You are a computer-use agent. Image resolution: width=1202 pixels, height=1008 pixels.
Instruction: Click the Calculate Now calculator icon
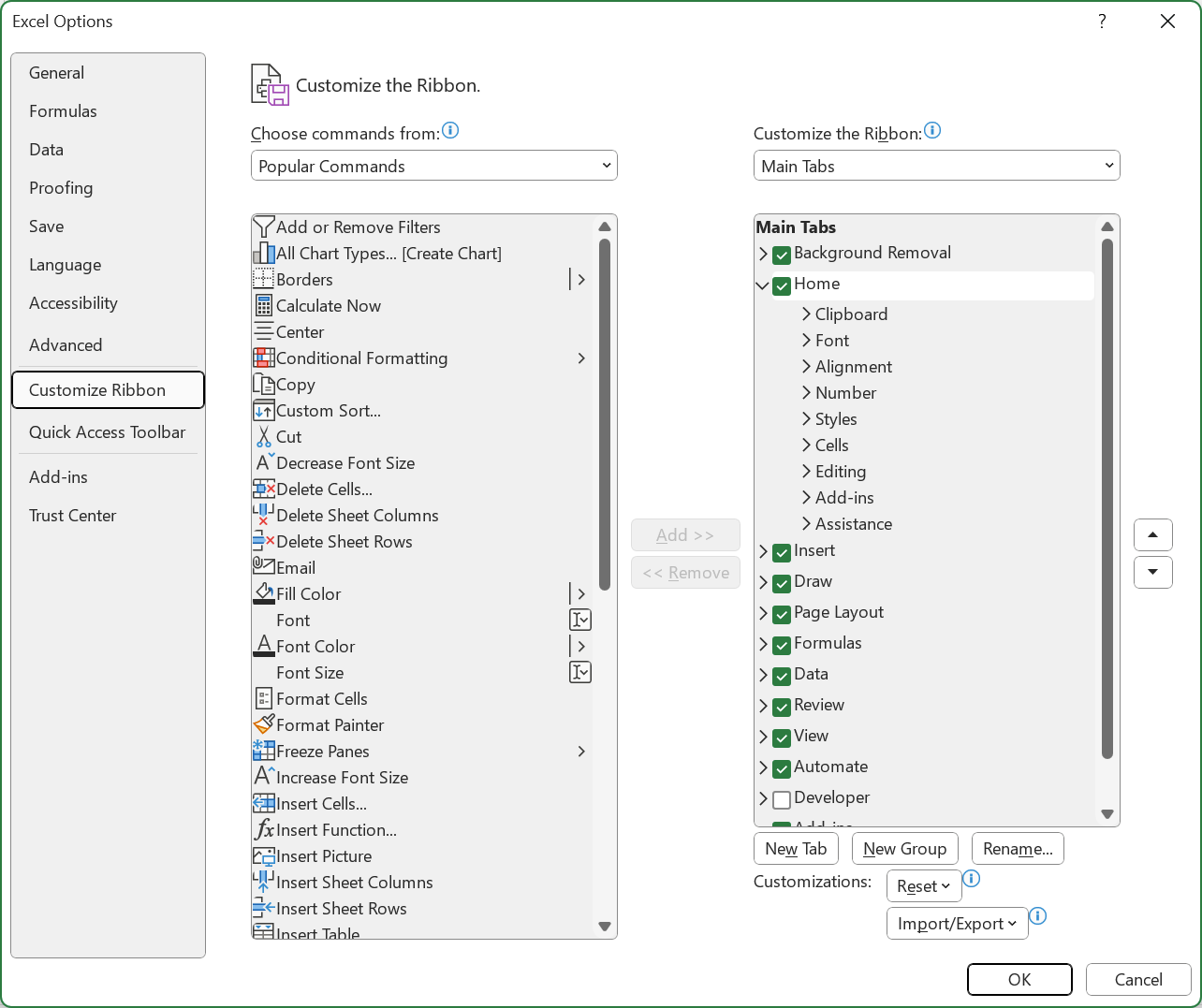264,306
